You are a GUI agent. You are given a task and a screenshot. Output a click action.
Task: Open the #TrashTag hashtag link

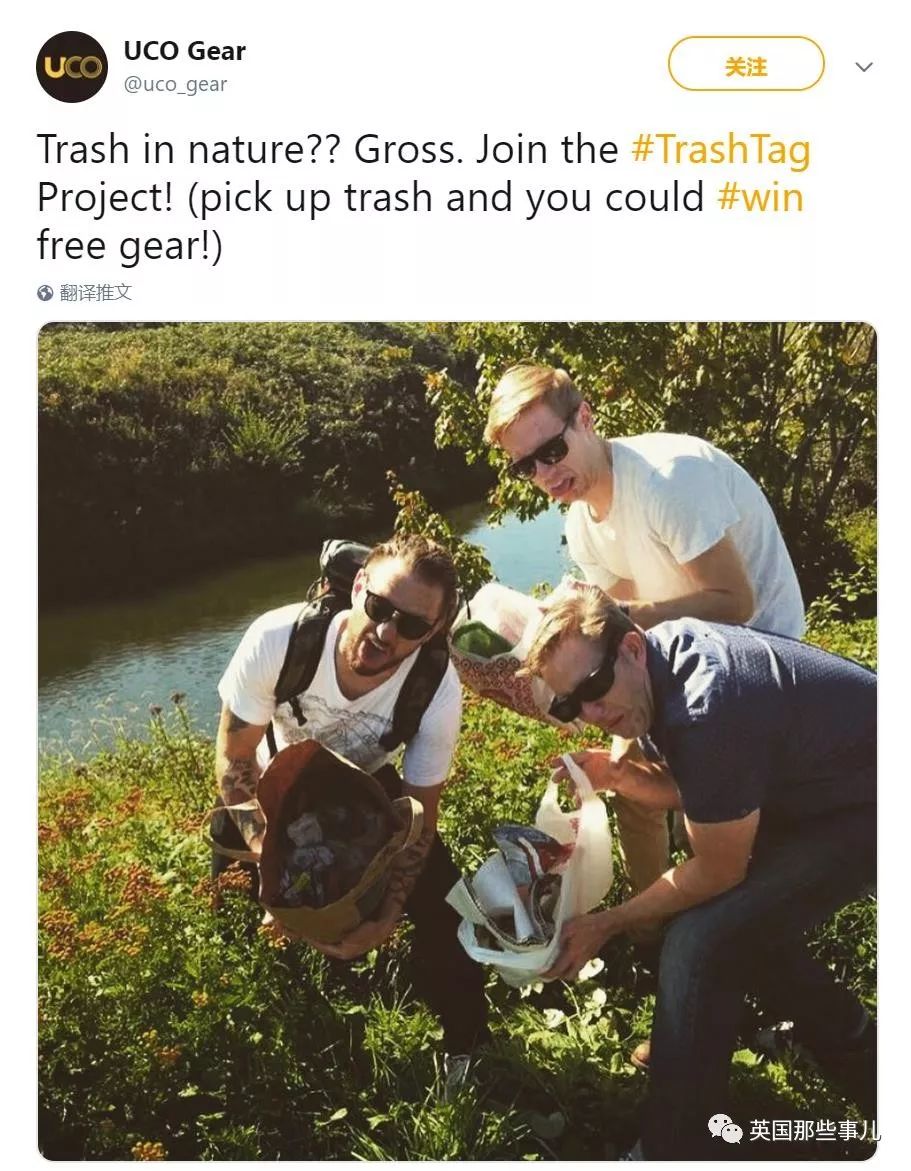click(x=721, y=149)
